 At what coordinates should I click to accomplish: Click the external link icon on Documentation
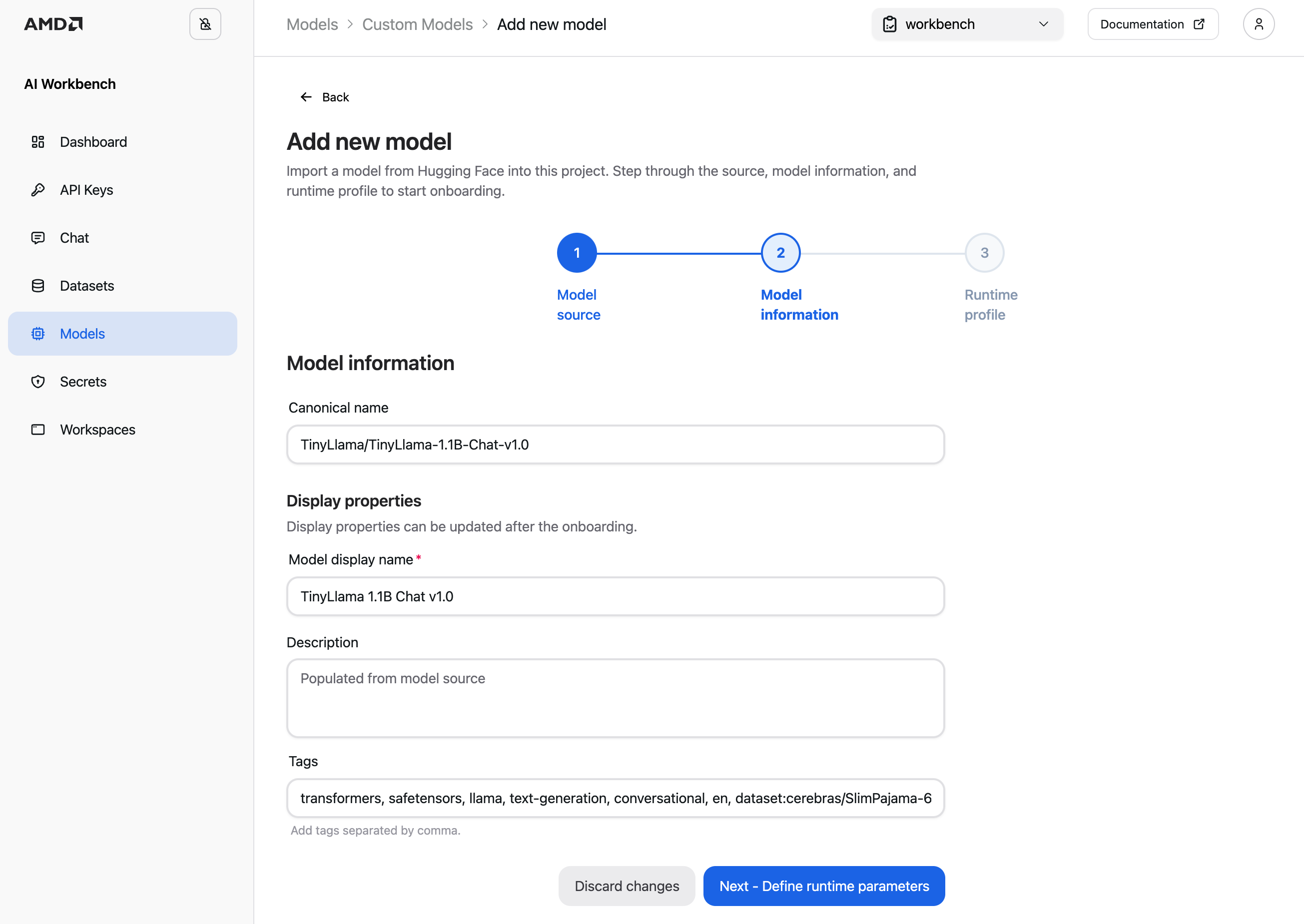[x=1199, y=24]
